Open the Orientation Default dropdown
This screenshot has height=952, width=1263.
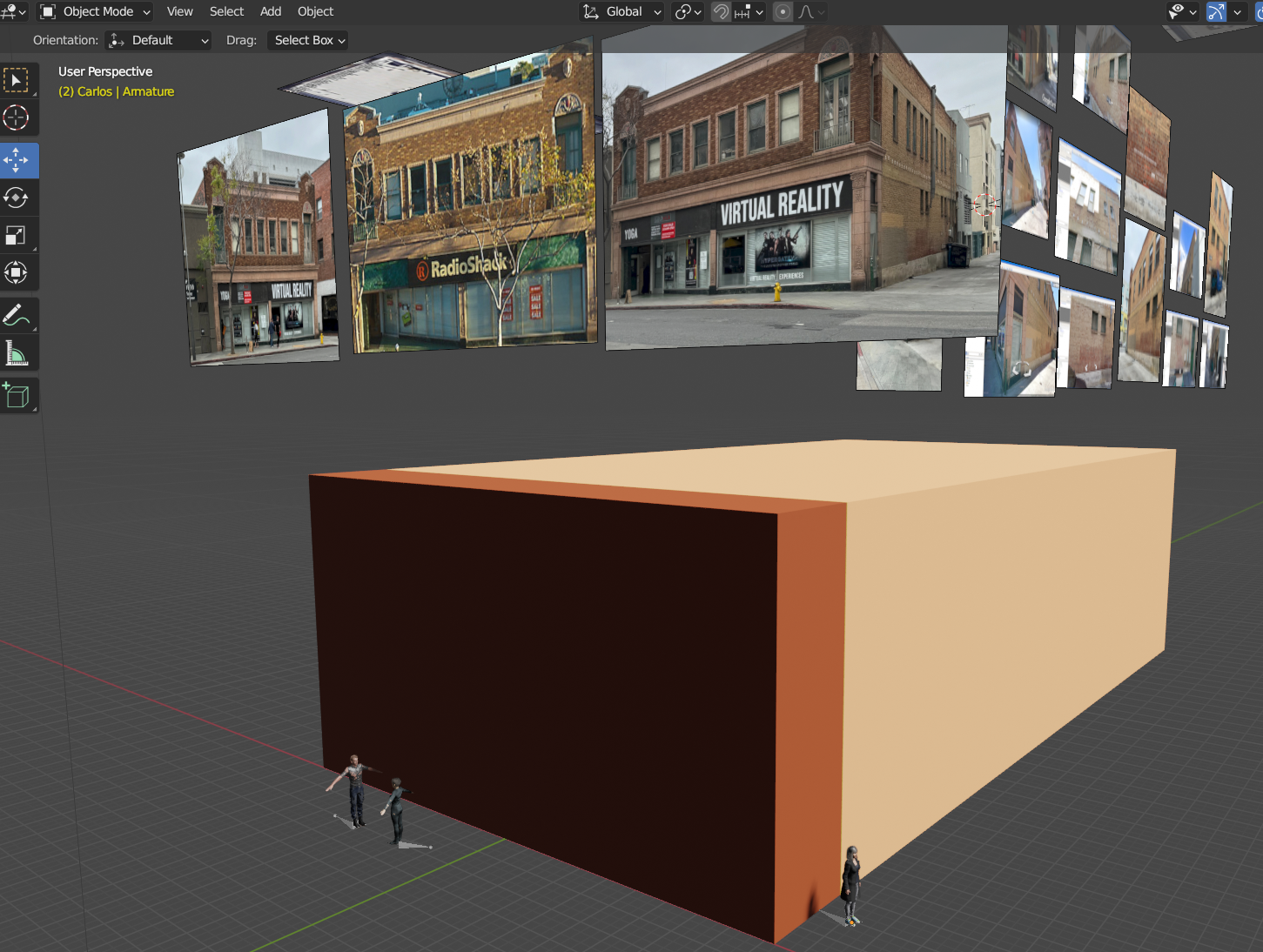(158, 40)
